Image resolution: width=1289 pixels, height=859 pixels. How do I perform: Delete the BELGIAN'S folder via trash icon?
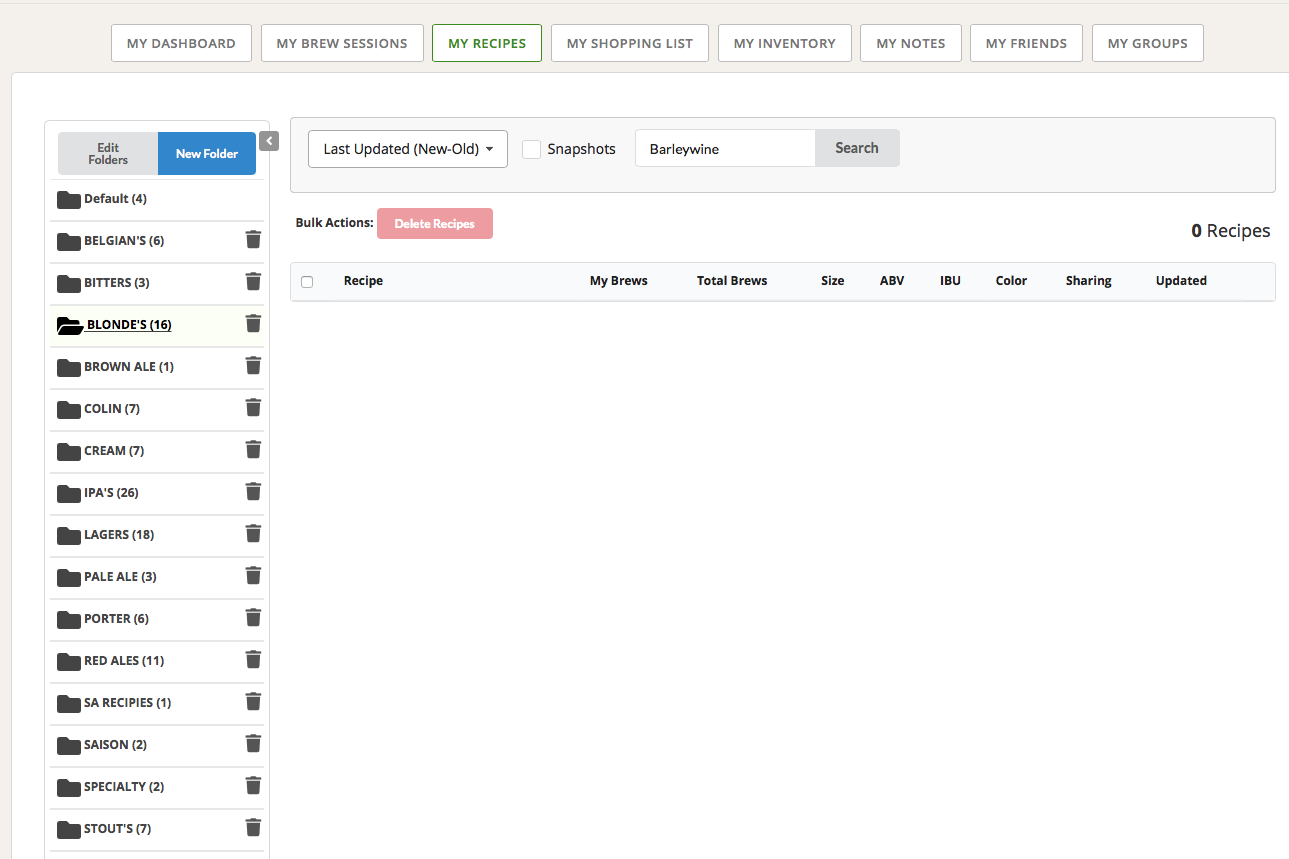pos(253,240)
